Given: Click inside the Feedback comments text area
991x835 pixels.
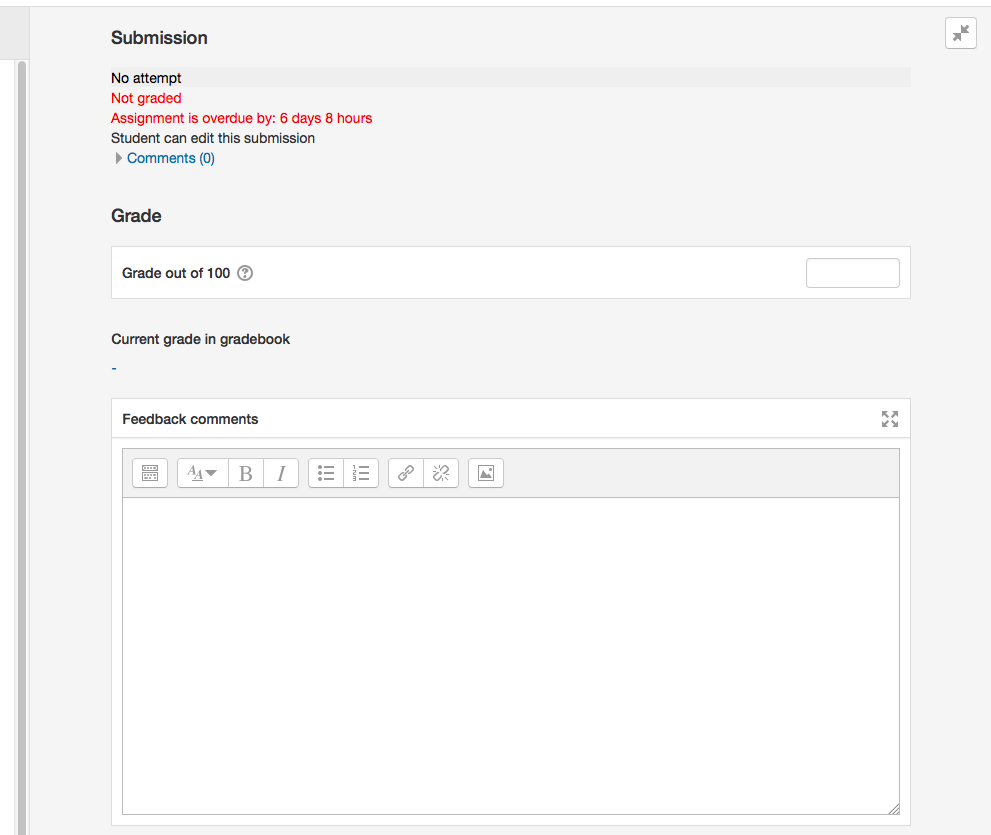Looking at the screenshot, I should [511, 655].
